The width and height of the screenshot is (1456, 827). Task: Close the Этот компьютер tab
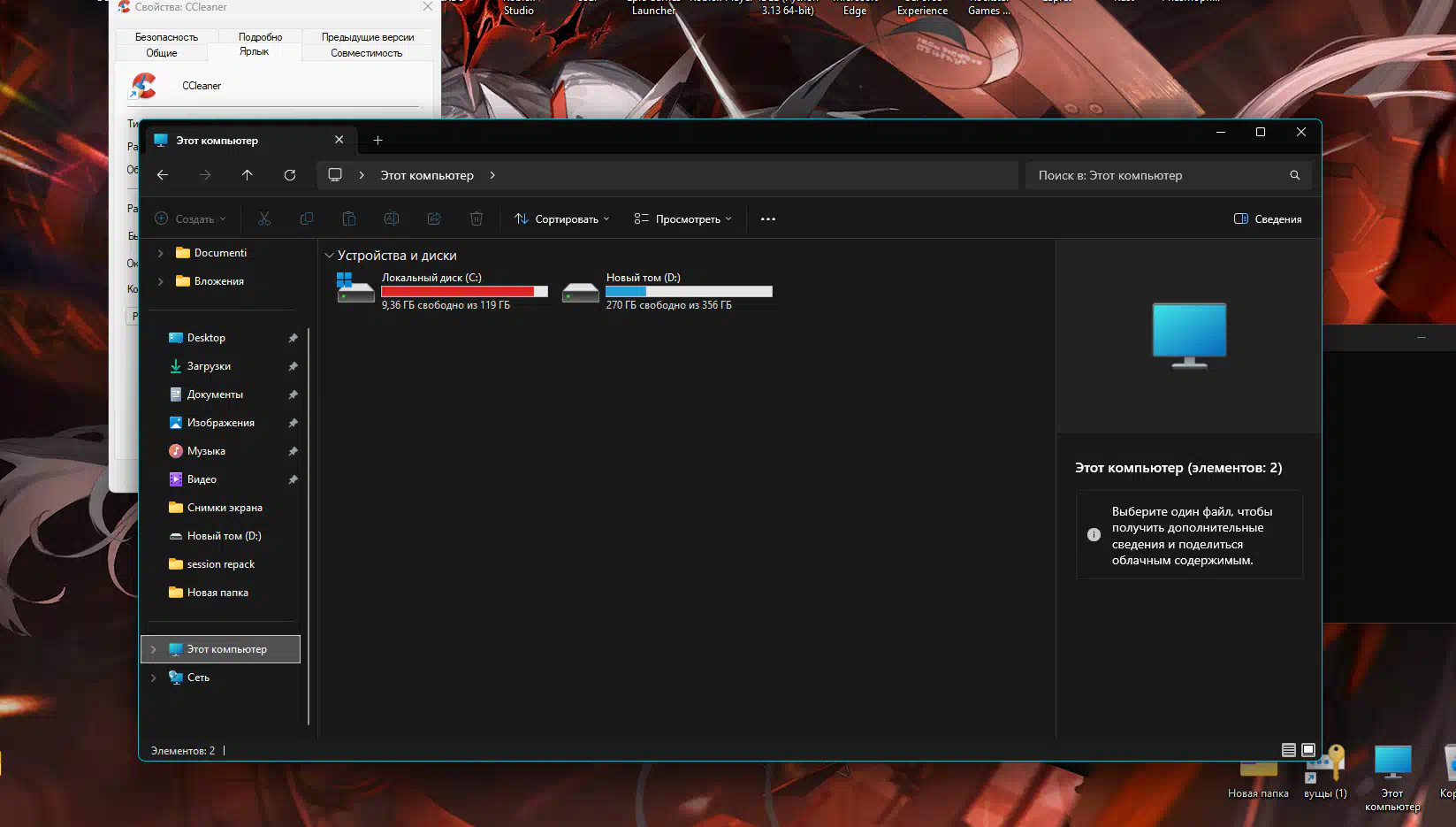pos(339,140)
